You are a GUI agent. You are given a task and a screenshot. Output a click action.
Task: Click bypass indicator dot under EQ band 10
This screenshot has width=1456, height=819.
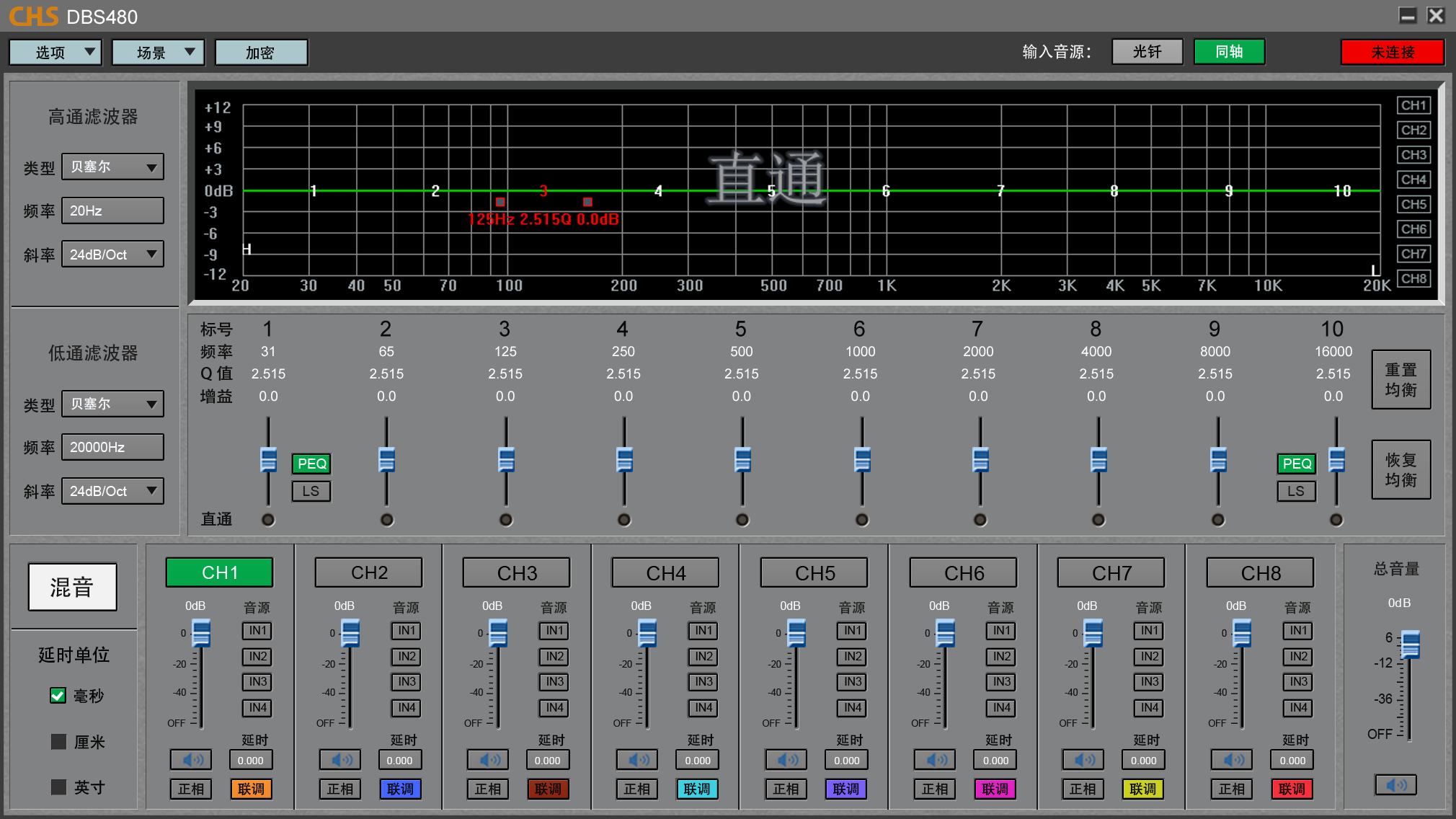pyautogui.click(x=1336, y=520)
